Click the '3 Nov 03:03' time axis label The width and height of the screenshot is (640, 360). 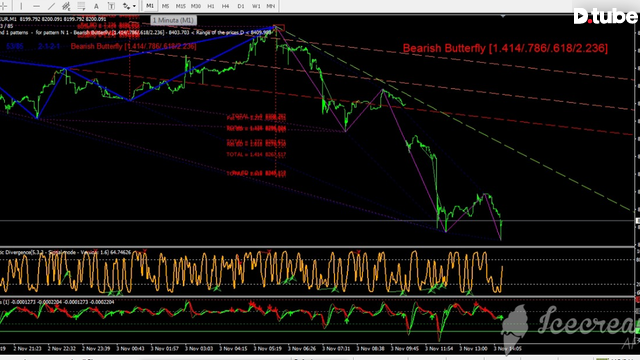pyautogui.click(x=199, y=349)
